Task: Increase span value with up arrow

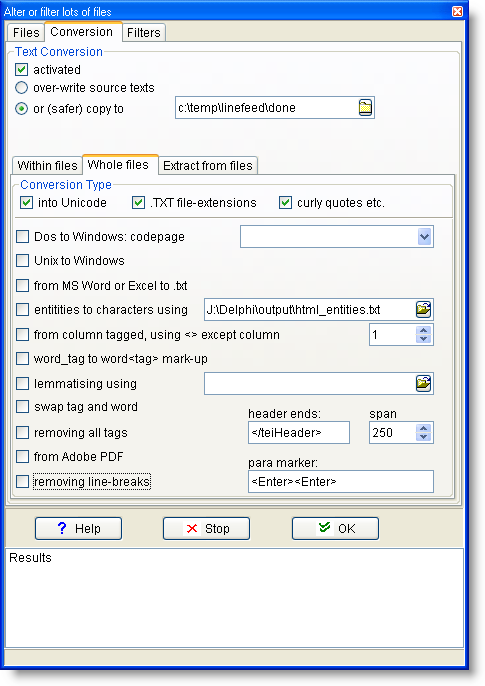Action: pos(423,428)
